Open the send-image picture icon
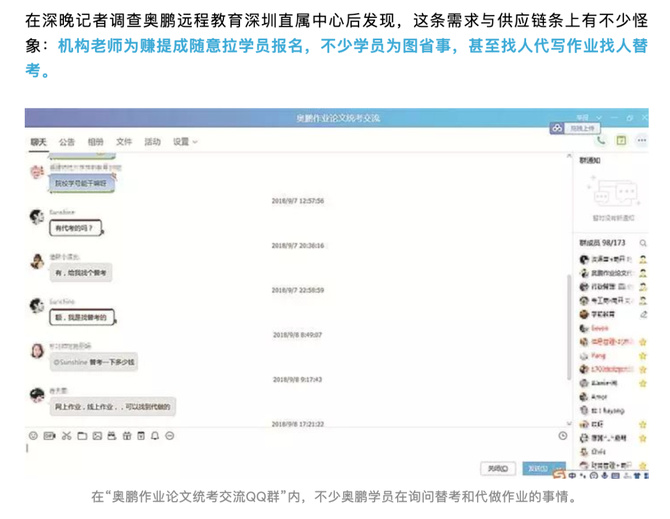 97,436
